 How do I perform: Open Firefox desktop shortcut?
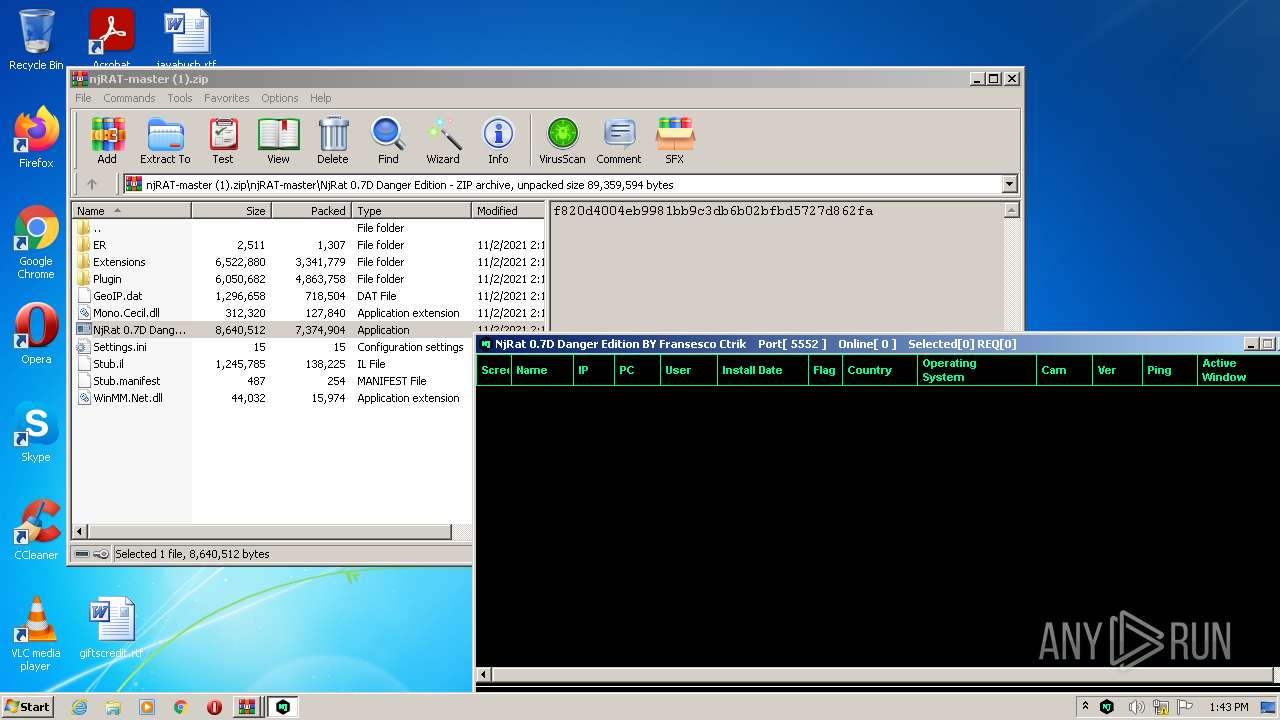coord(36,138)
